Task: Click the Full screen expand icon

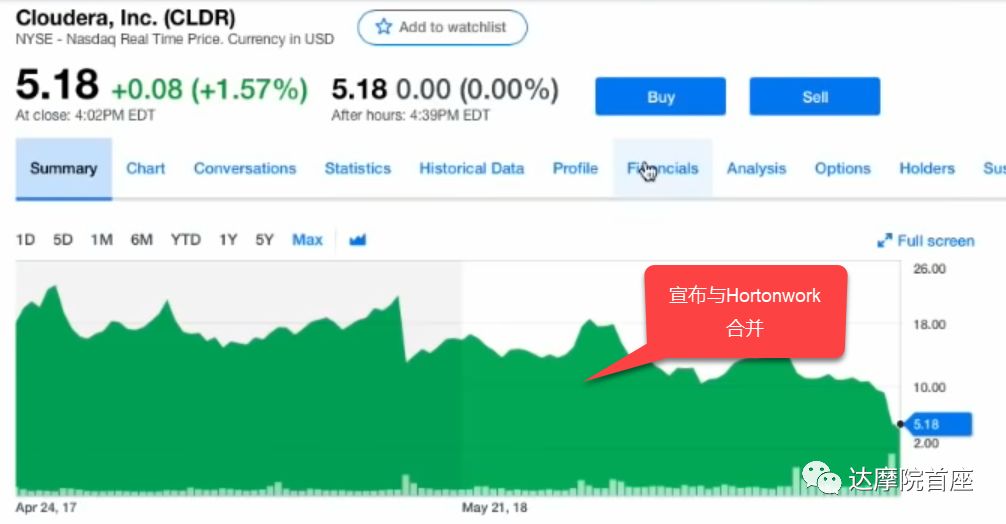Action: pyautogui.click(x=884, y=241)
